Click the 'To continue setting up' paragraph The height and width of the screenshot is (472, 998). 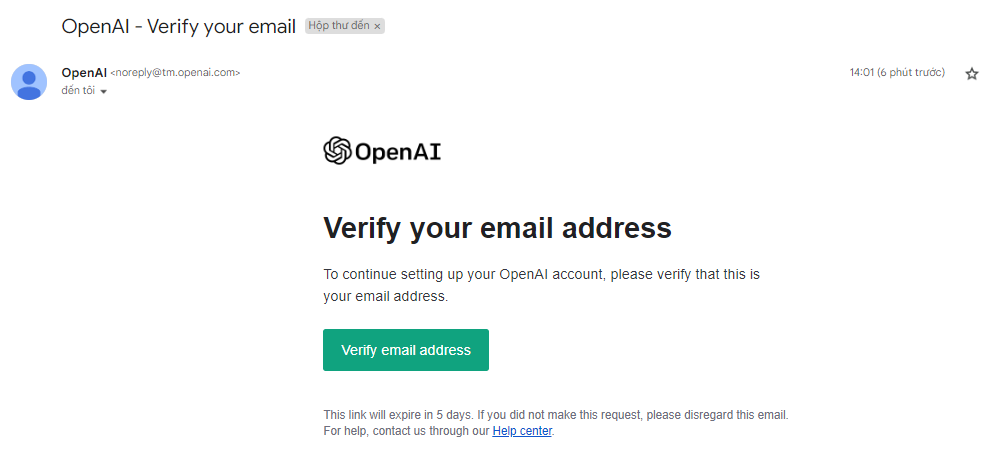[x=542, y=285]
